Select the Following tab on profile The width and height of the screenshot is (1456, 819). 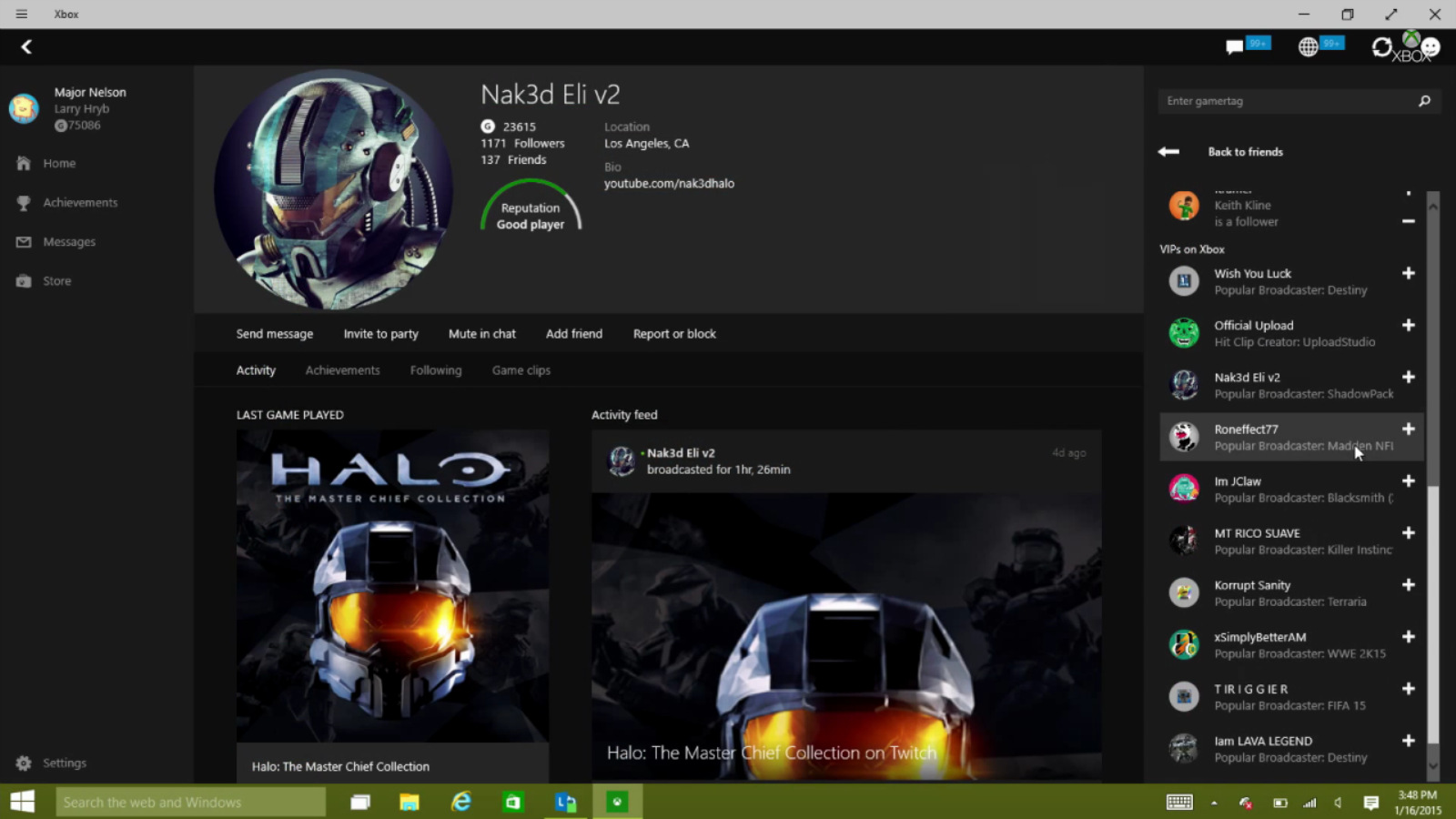[435, 370]
